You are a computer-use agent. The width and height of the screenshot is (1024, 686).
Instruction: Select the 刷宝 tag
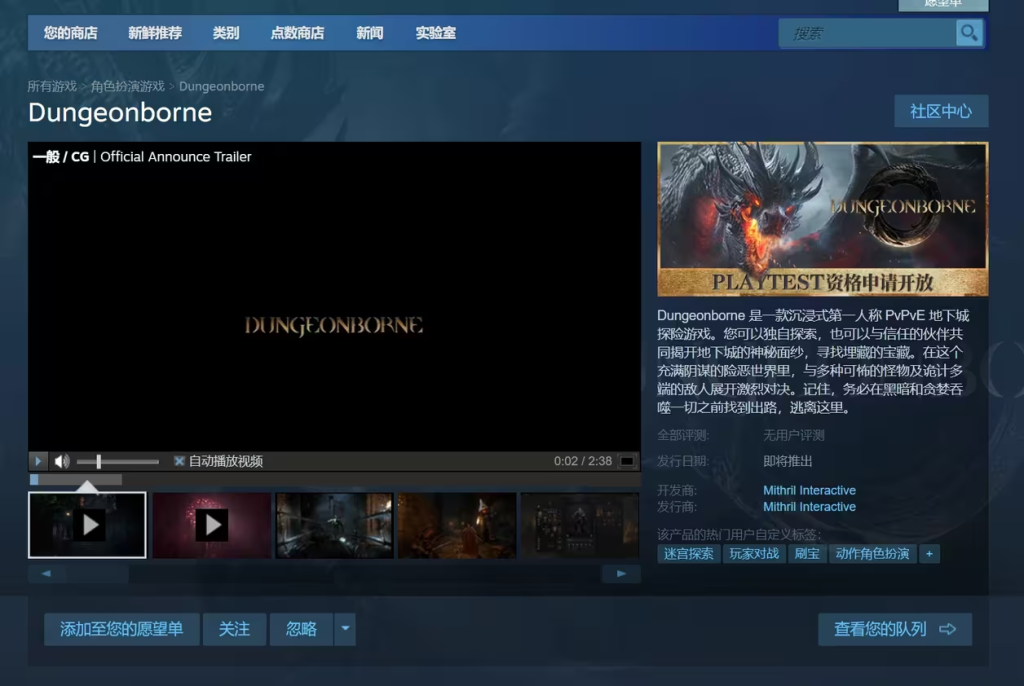tap(807, 554)
